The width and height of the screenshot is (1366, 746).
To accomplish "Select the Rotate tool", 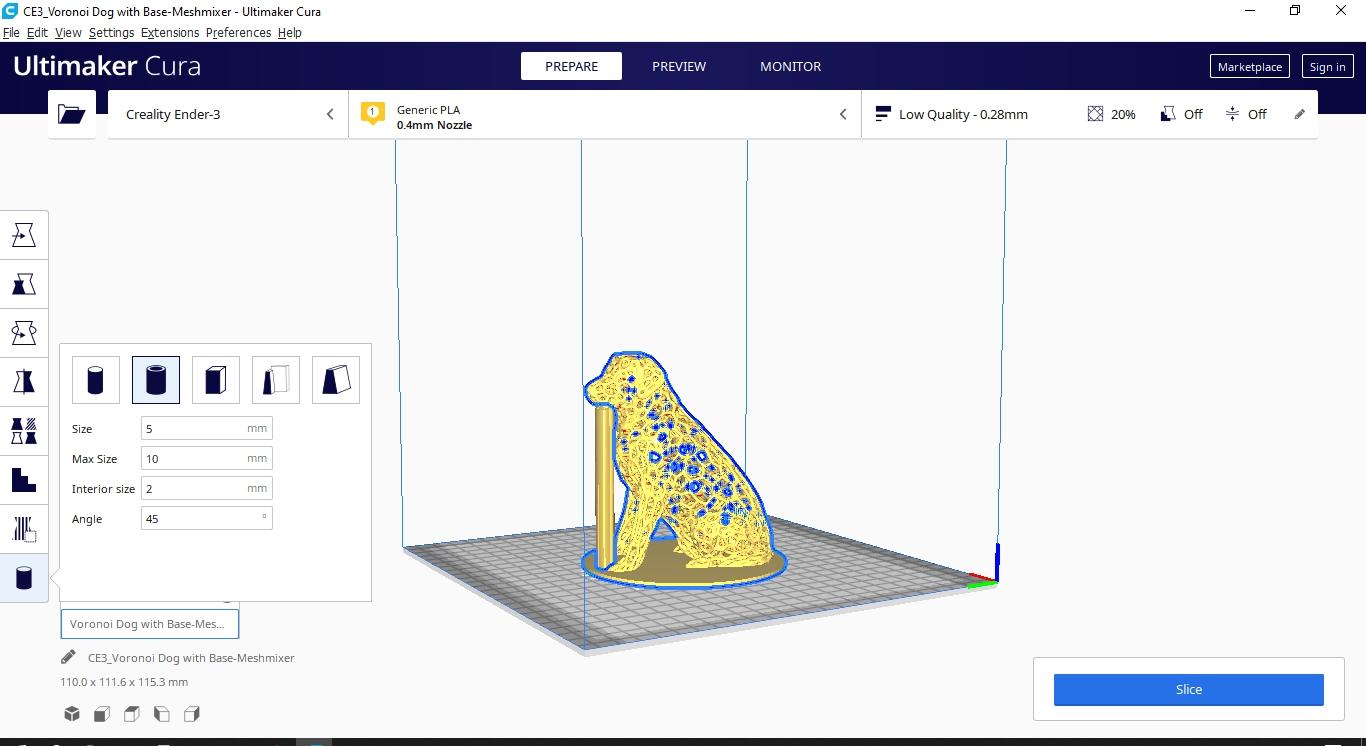I will [x=24, y=333].
